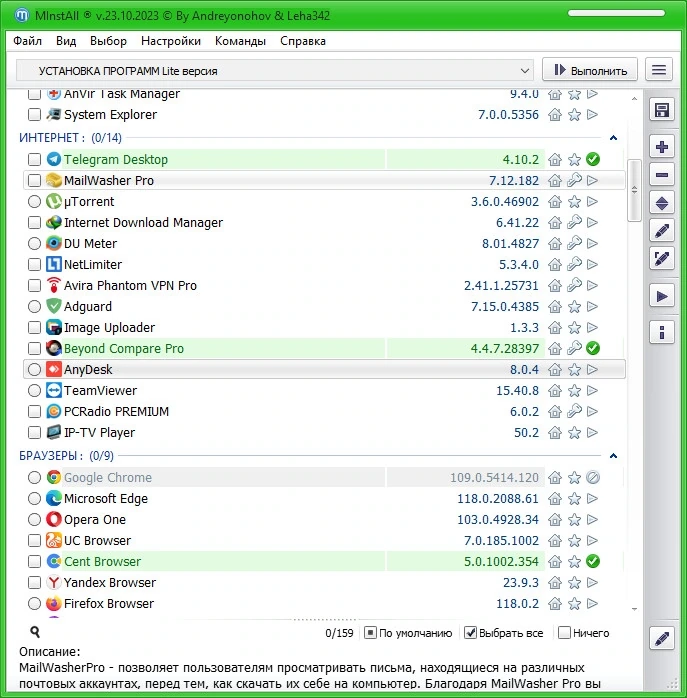The width and height of the screenshot is (687, 698).
Task: Select the UC Browser row name
Action: [98, 540]
